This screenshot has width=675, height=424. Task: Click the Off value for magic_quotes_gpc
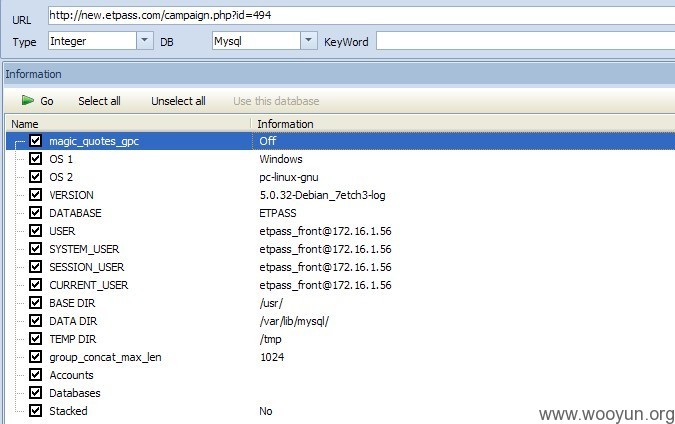(268, 141)
